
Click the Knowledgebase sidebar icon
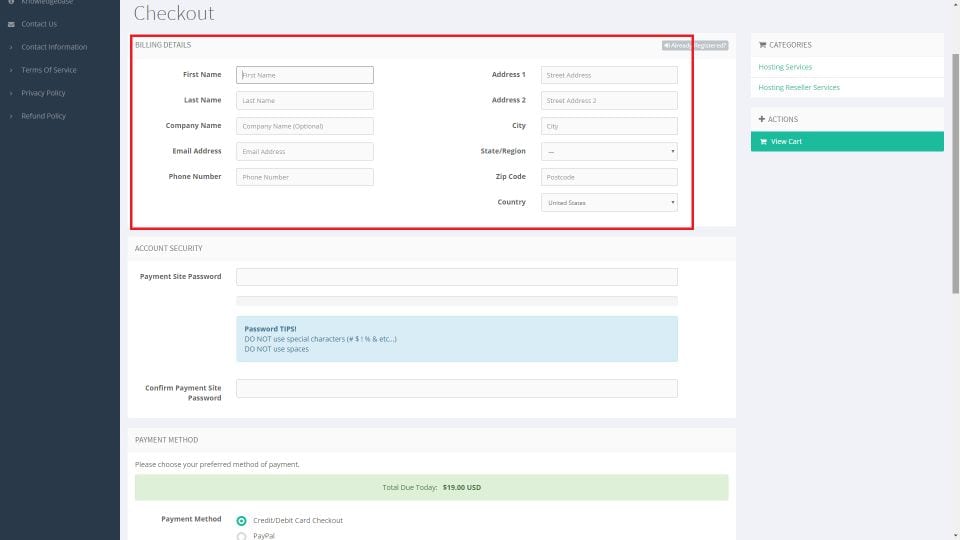11,2
